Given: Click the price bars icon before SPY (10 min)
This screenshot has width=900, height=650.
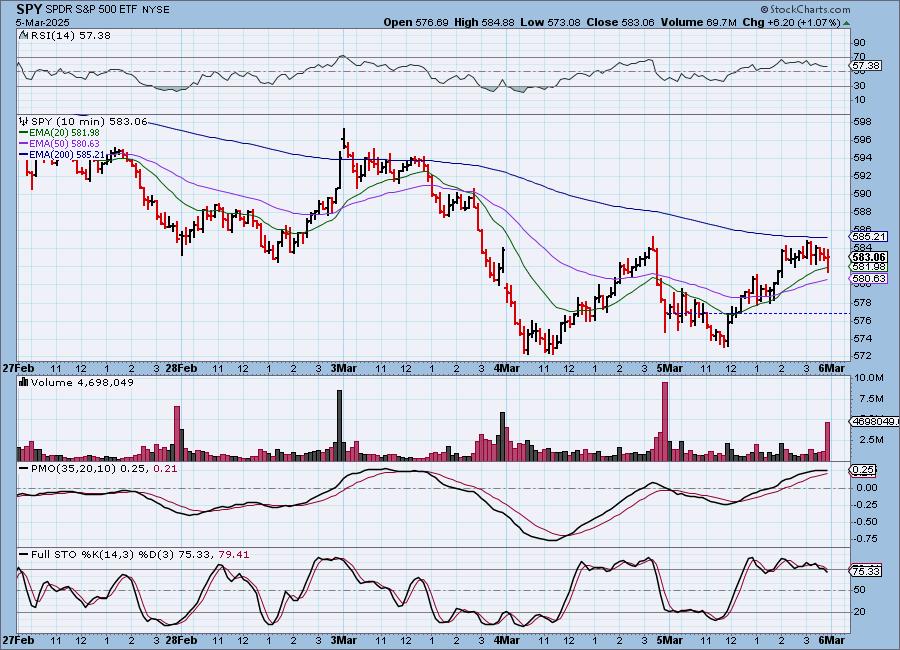Looking at the screenshot, I should tap(24, 122).
